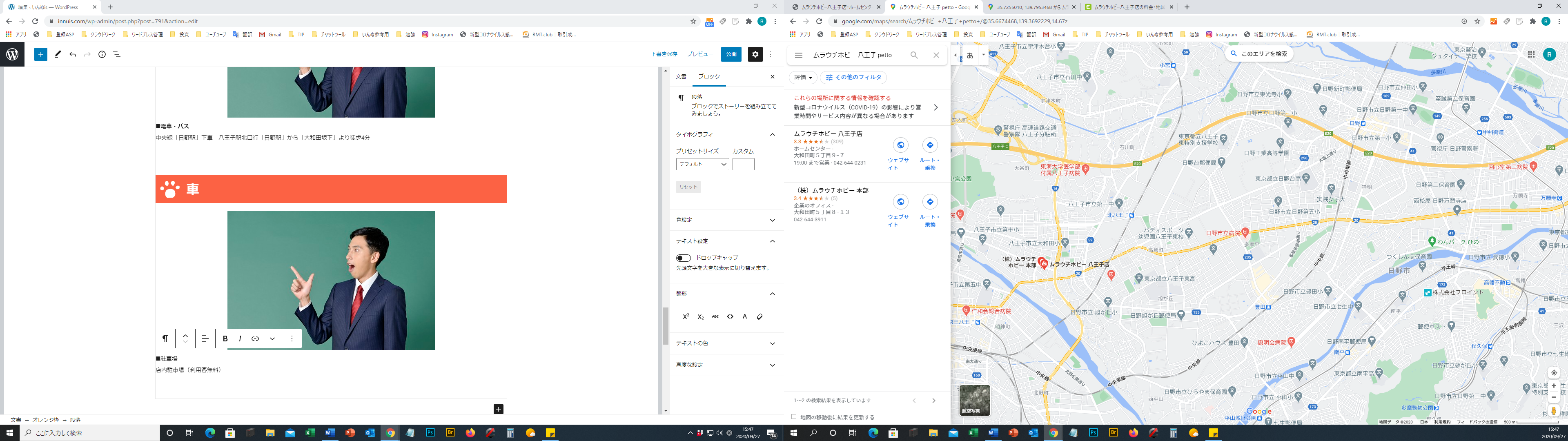Apply inline code formatting in sidebar

click(730, 317)
